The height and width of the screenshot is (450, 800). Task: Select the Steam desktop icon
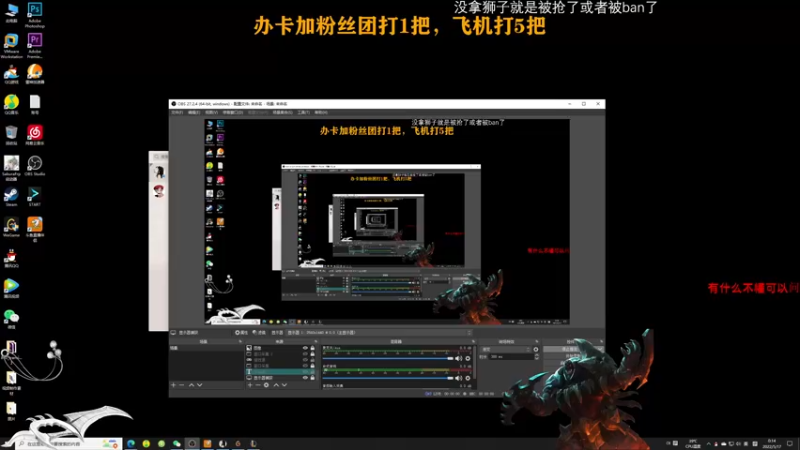coord(11,197)
